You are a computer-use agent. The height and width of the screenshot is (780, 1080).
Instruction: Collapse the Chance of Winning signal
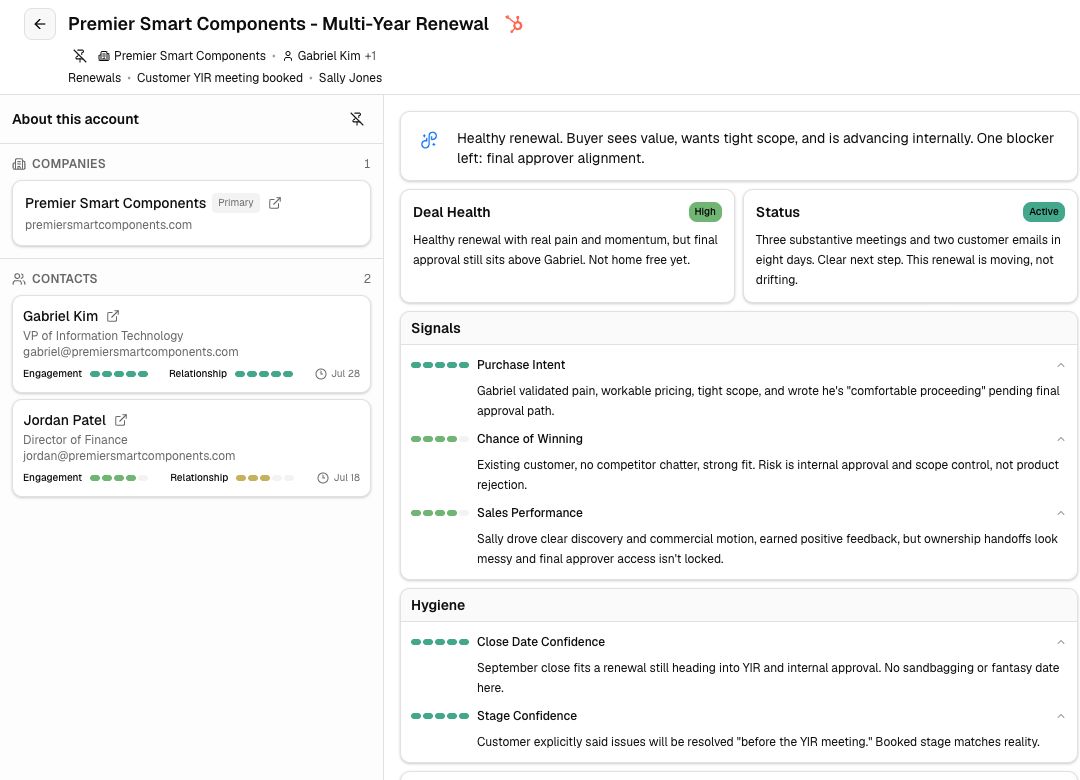pyautogui.click(x=1061, y=440)
